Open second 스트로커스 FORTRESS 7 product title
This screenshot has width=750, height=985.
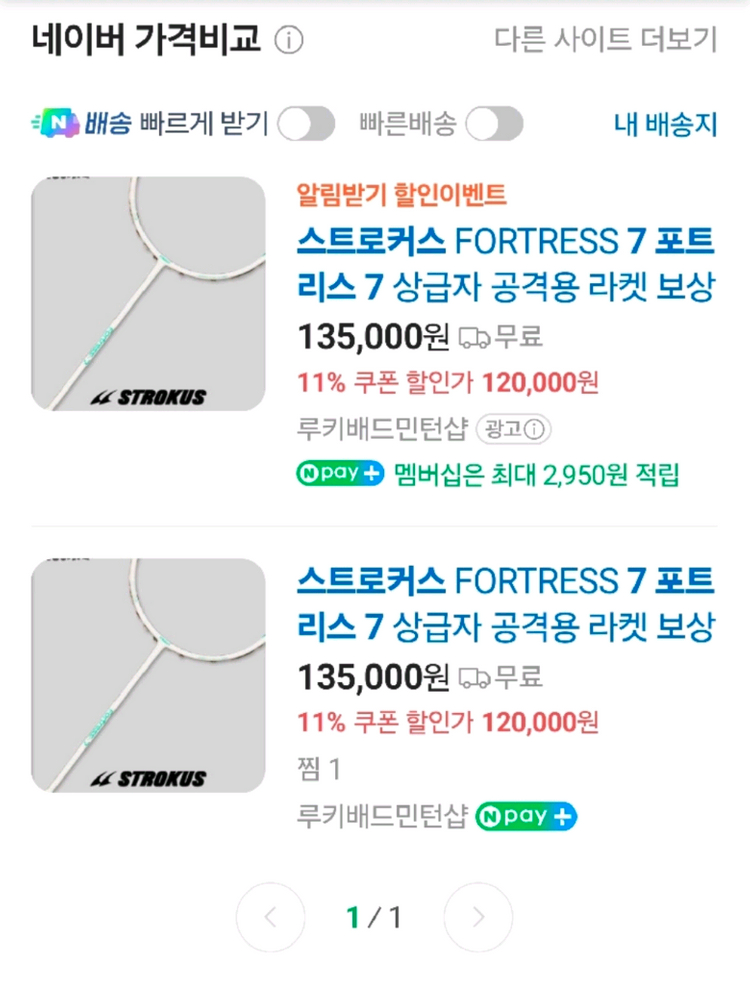point(506,604)
